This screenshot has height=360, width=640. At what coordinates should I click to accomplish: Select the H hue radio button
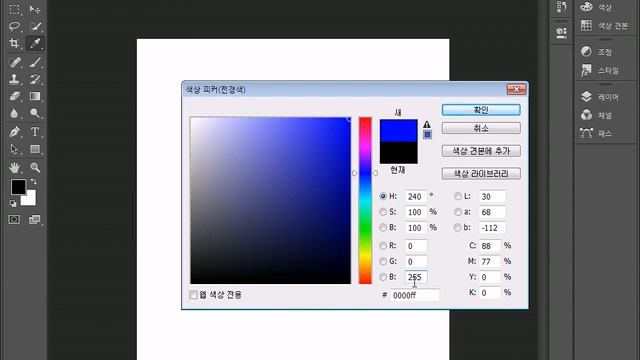pos(383,196)
